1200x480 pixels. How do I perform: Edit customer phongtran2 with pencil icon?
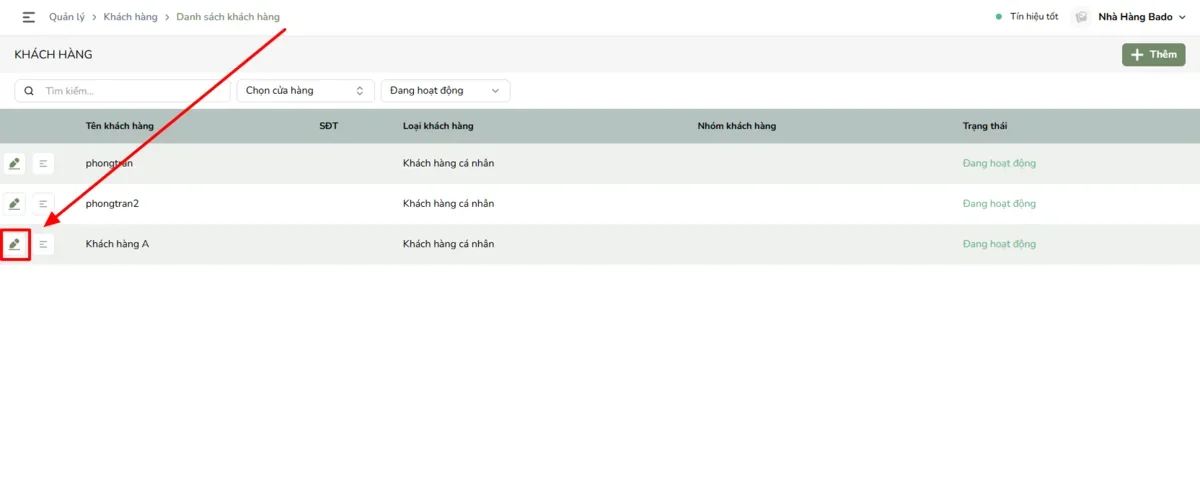pos(14,204)
